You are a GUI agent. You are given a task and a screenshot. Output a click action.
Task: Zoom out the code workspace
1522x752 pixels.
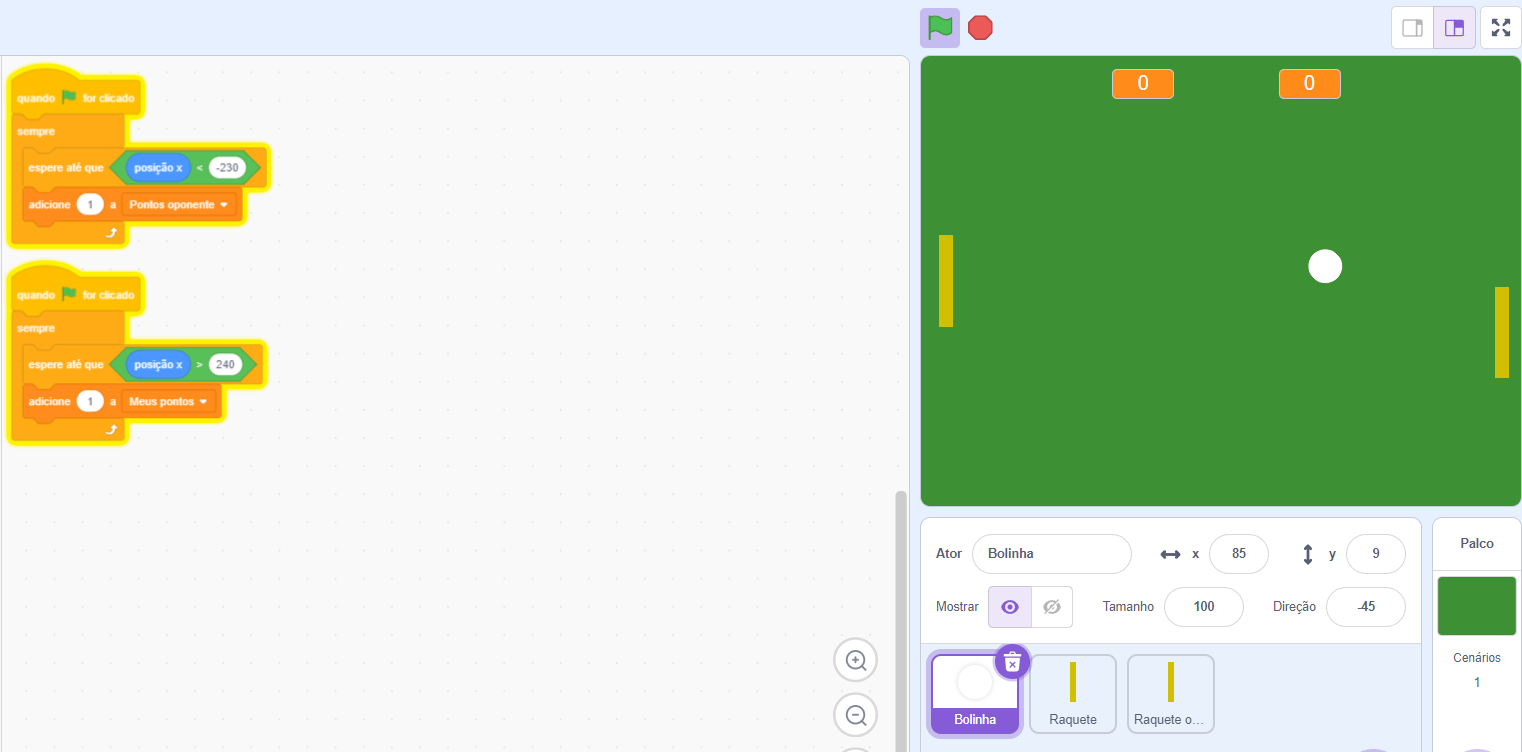tap(855, 715)
